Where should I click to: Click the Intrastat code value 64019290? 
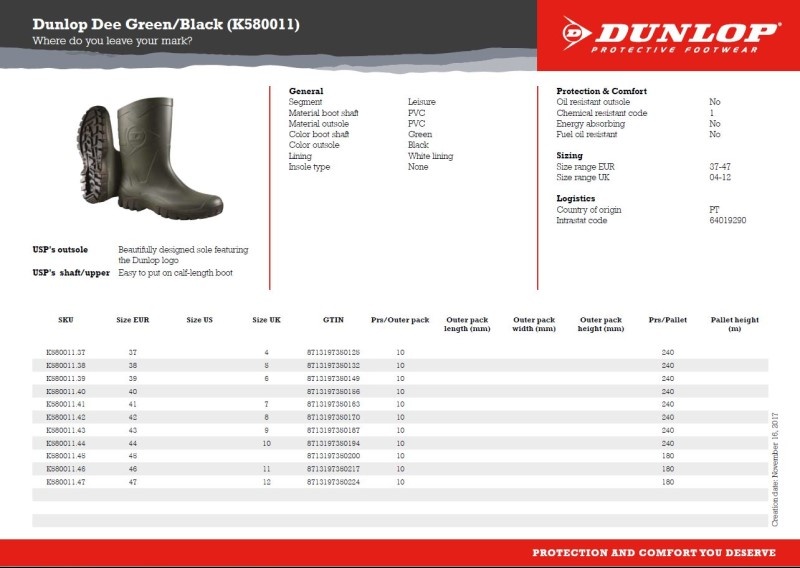(727, 220)
